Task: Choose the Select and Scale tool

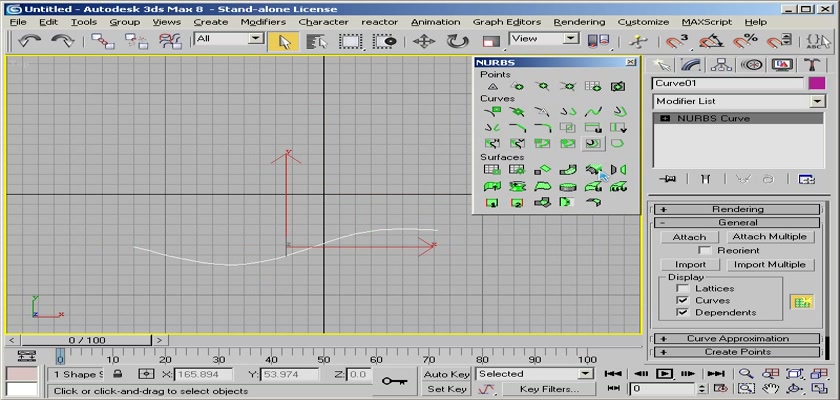Action: coord(491,41)
